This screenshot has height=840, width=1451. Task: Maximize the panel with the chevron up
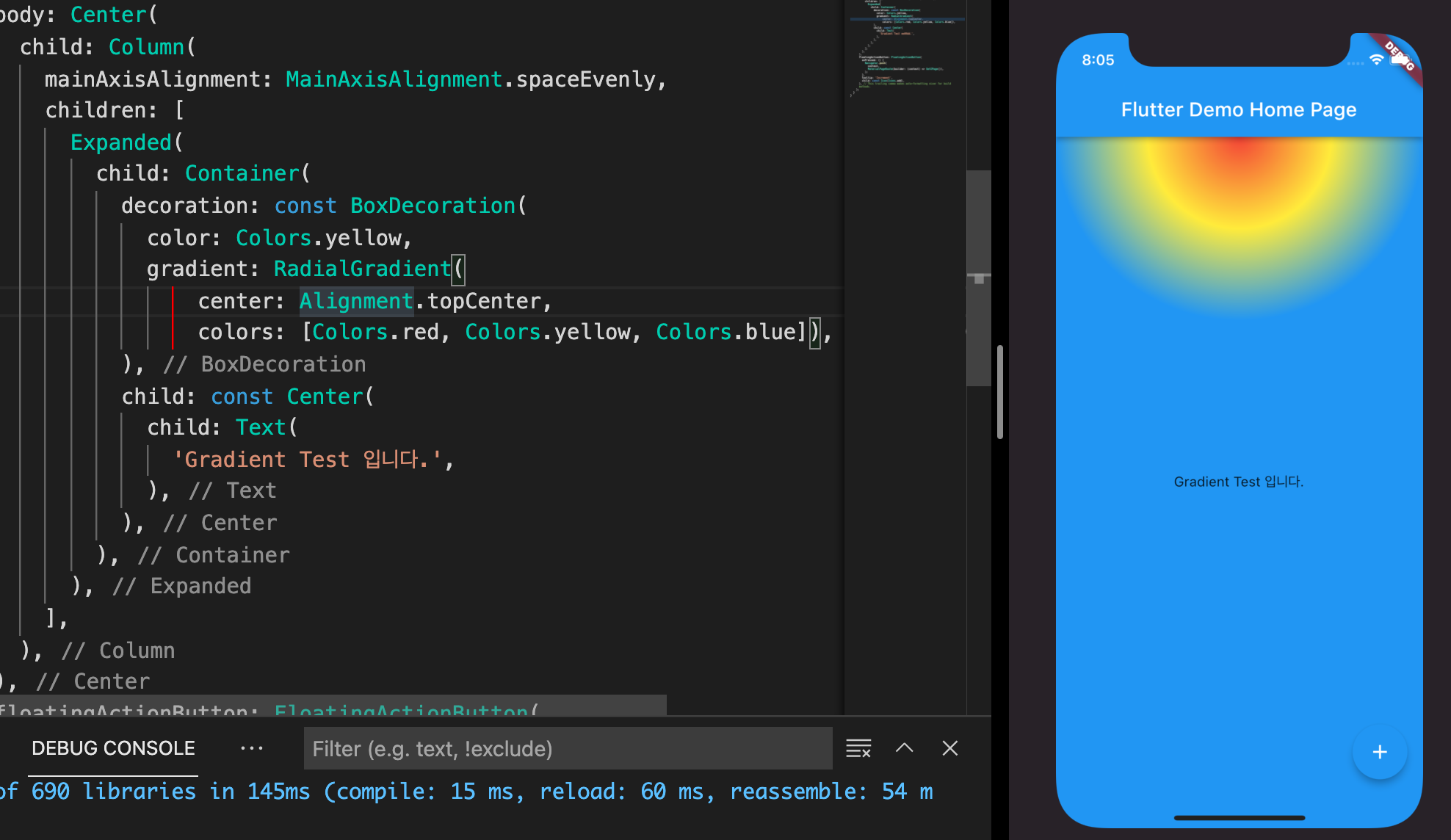pos(905,748)
